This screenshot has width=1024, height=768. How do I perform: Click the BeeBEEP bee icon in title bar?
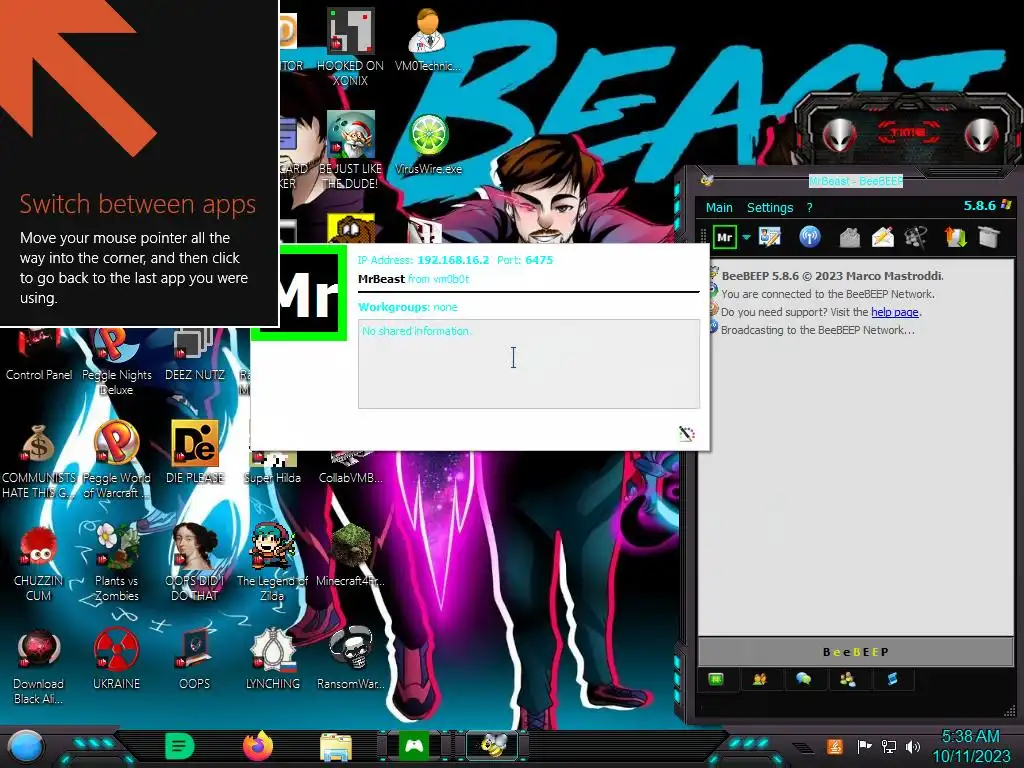point(707,181)
